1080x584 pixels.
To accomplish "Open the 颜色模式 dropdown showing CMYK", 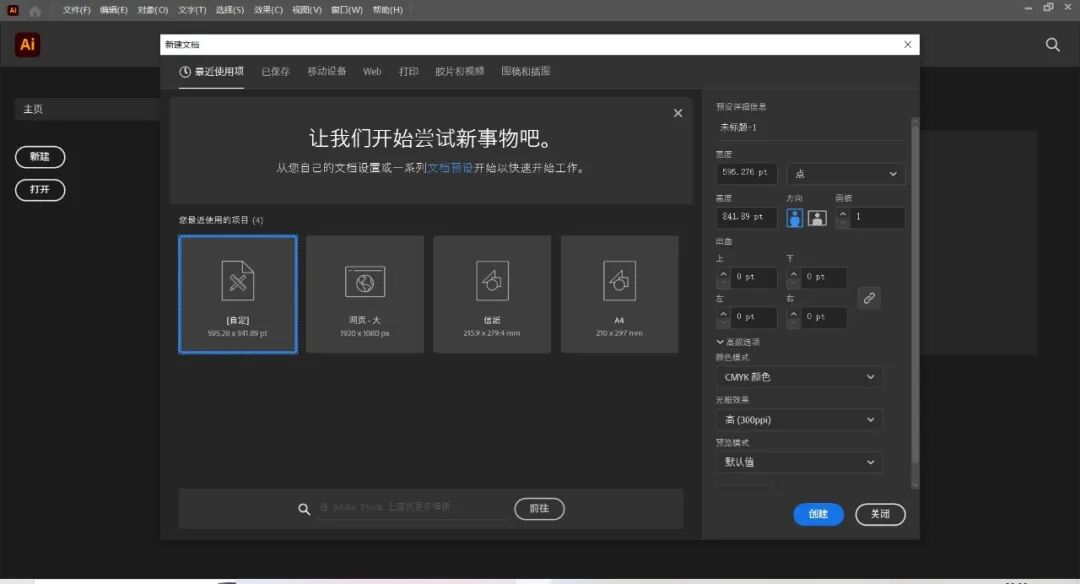I will (x=798, y=377).
